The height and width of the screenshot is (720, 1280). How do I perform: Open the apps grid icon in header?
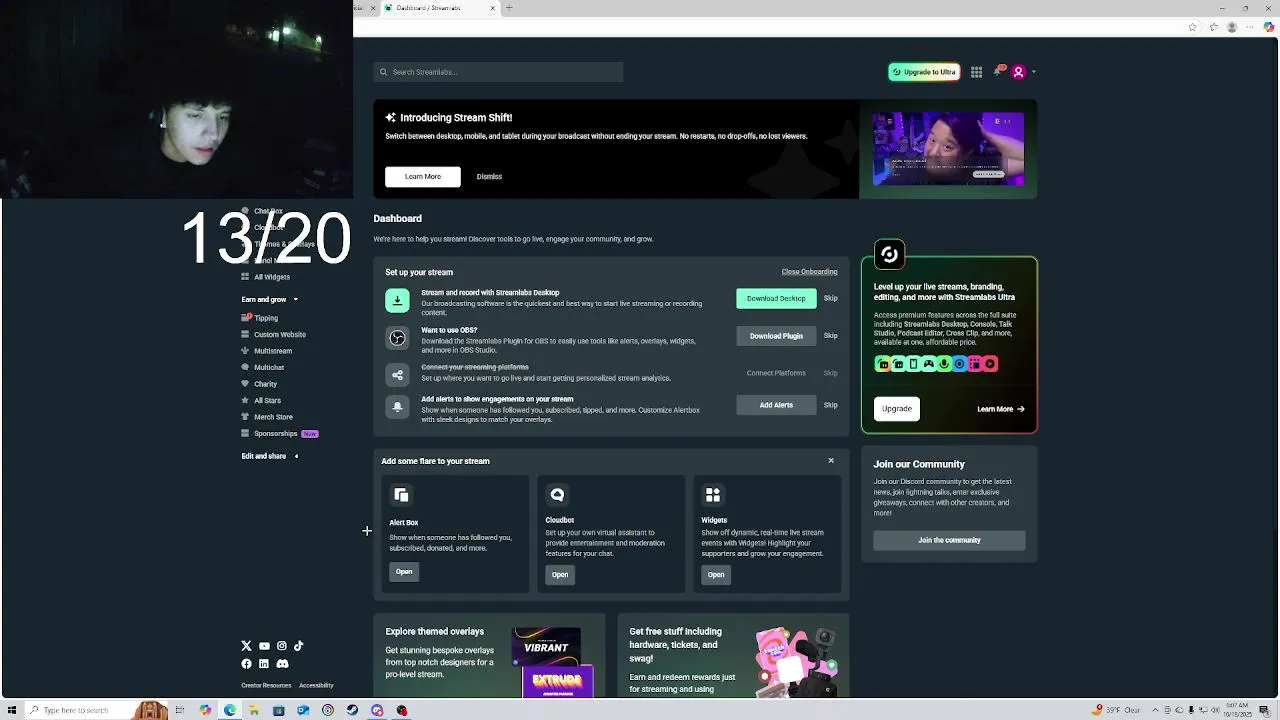pyautogui.click(x=976, y=72)
